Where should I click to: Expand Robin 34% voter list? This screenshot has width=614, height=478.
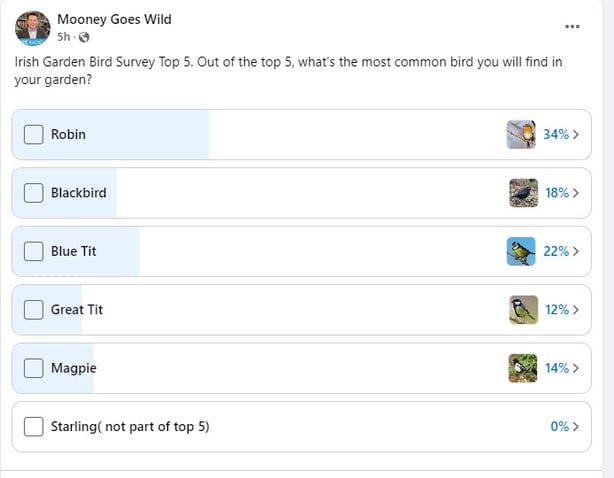pos(561,134)
